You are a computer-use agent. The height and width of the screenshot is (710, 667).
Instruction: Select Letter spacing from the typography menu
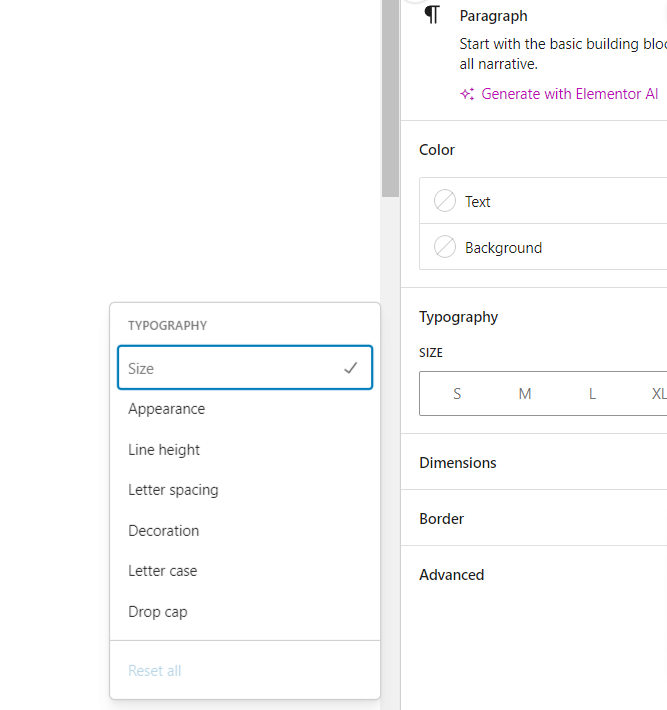(x=244, y=490)
